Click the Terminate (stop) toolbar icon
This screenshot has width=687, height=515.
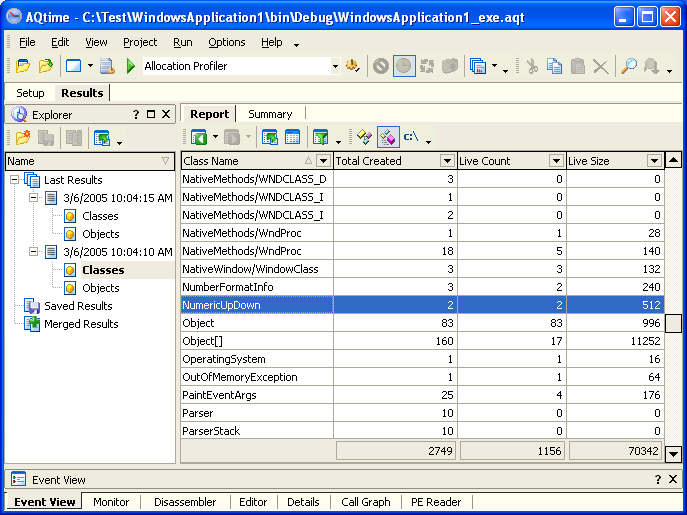point(380,66)
